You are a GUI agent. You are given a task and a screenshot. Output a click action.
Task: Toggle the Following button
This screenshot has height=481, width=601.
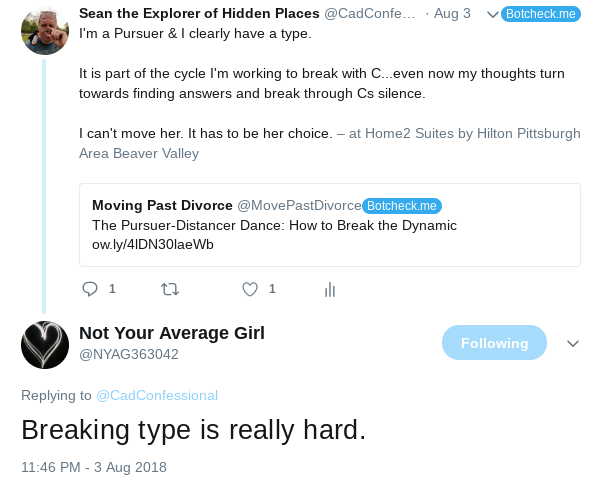pyautogui.click(x=494, y=343)
